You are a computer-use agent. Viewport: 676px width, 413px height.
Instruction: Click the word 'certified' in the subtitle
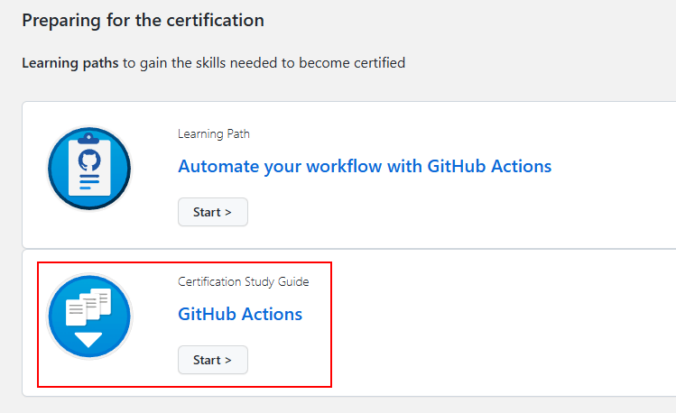[379, 63]
